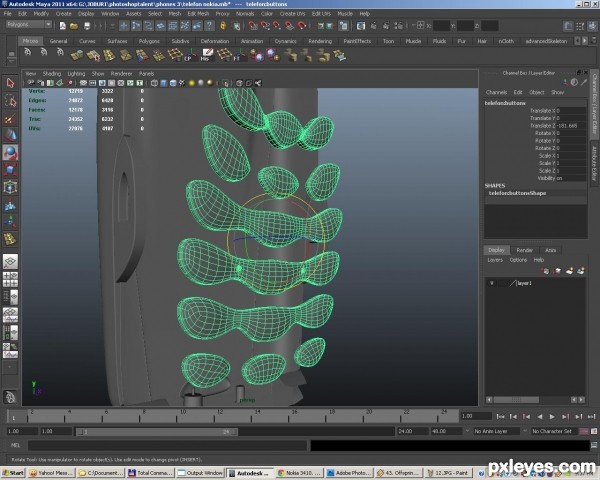Step to next key button
The width and height of the screenshot is (600, 480).
tap(566, 416)
